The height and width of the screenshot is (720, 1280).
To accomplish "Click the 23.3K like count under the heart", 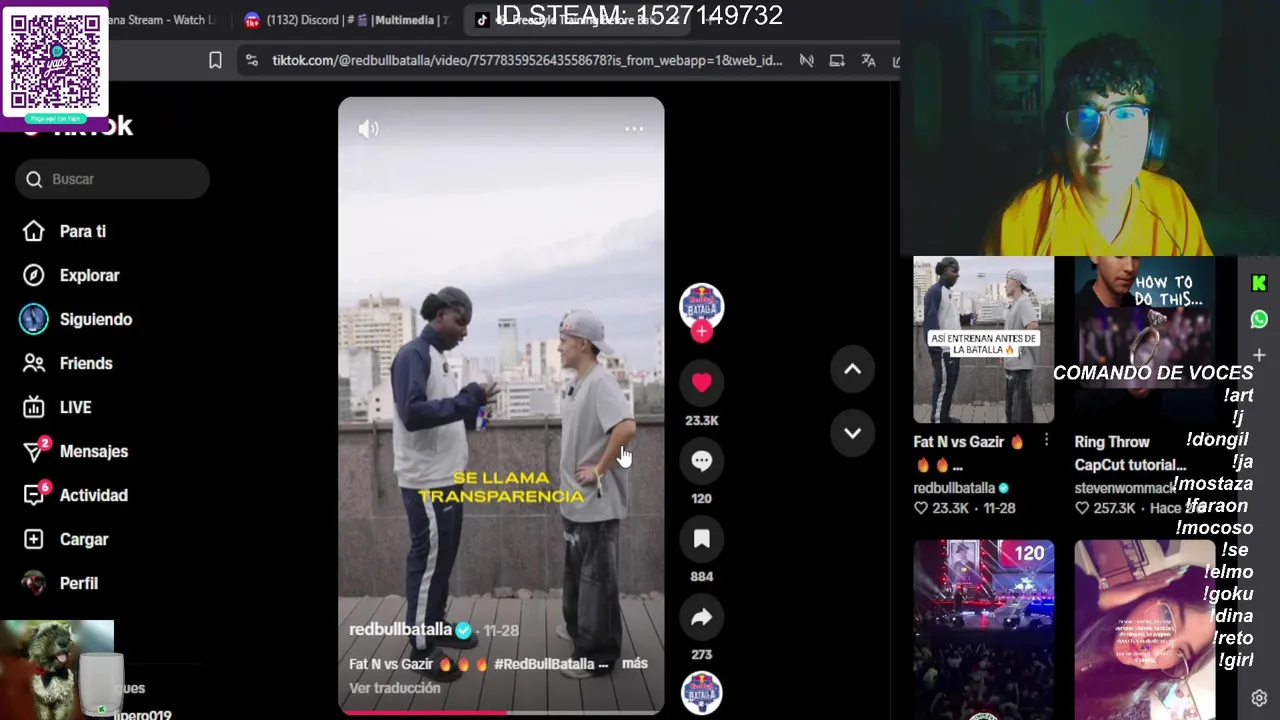I will coord(702,421).
